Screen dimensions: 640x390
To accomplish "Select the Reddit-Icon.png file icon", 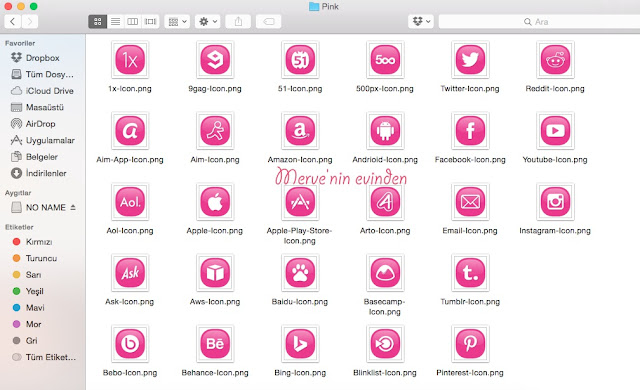I will click(x=555, y=60).
